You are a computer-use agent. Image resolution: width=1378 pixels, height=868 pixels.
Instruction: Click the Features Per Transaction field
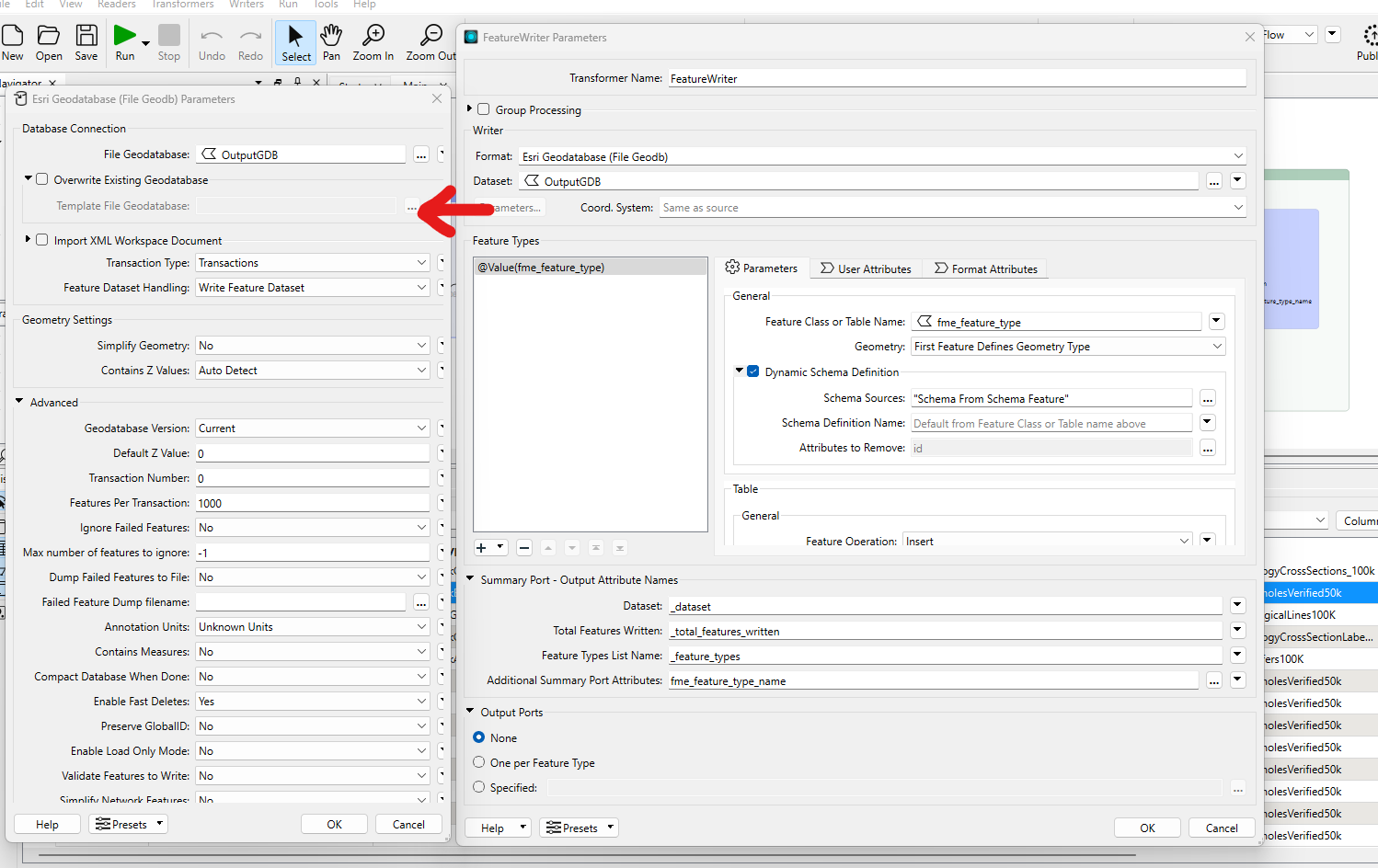(313, 503)
